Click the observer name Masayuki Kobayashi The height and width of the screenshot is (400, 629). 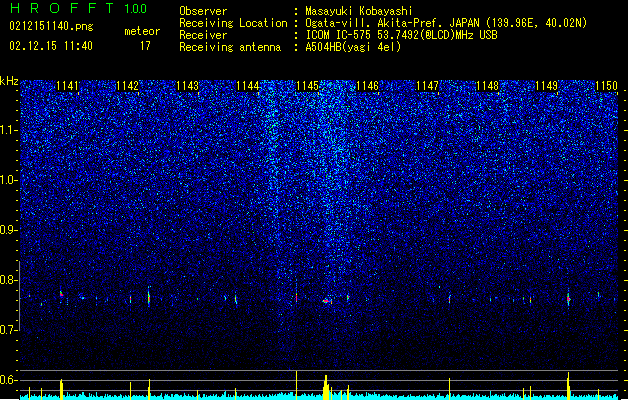pyautogui.click(x=359, y=11)
